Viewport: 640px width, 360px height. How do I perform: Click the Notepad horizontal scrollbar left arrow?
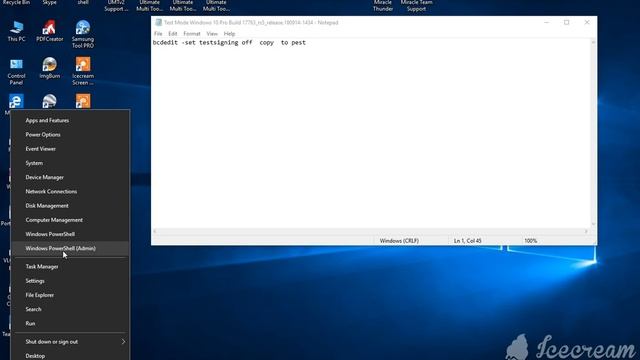pos(155,231)
